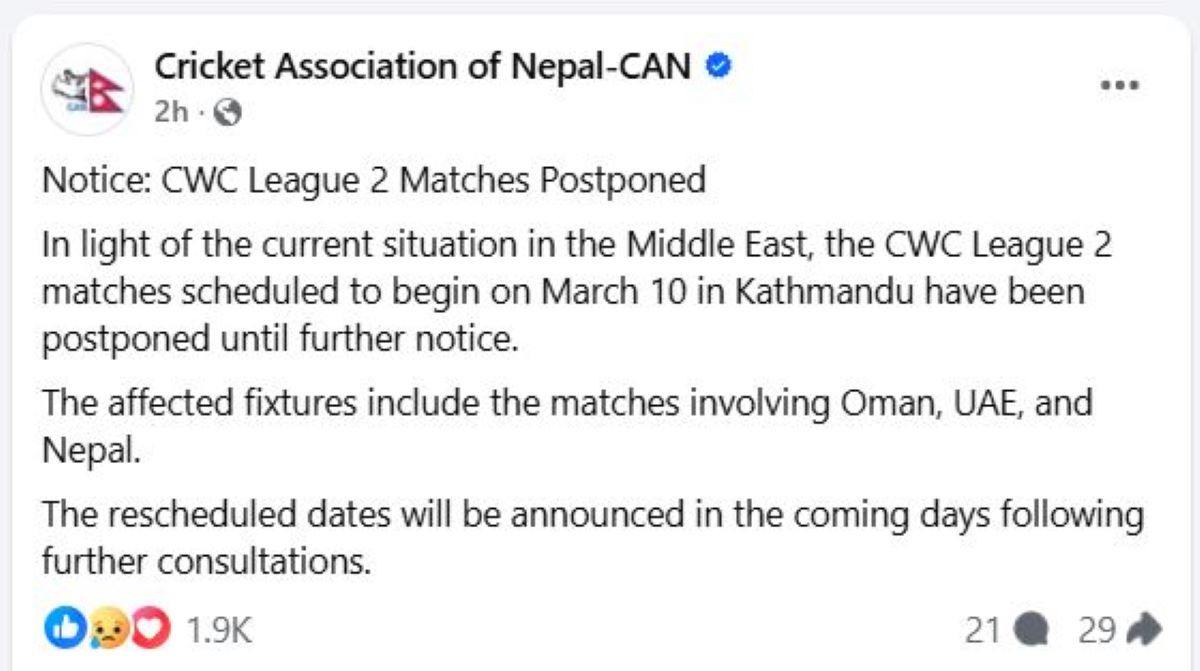
Task: Click the "Notice: CWC League 2 Matches Postponed" heading
Action: (374, 181)
